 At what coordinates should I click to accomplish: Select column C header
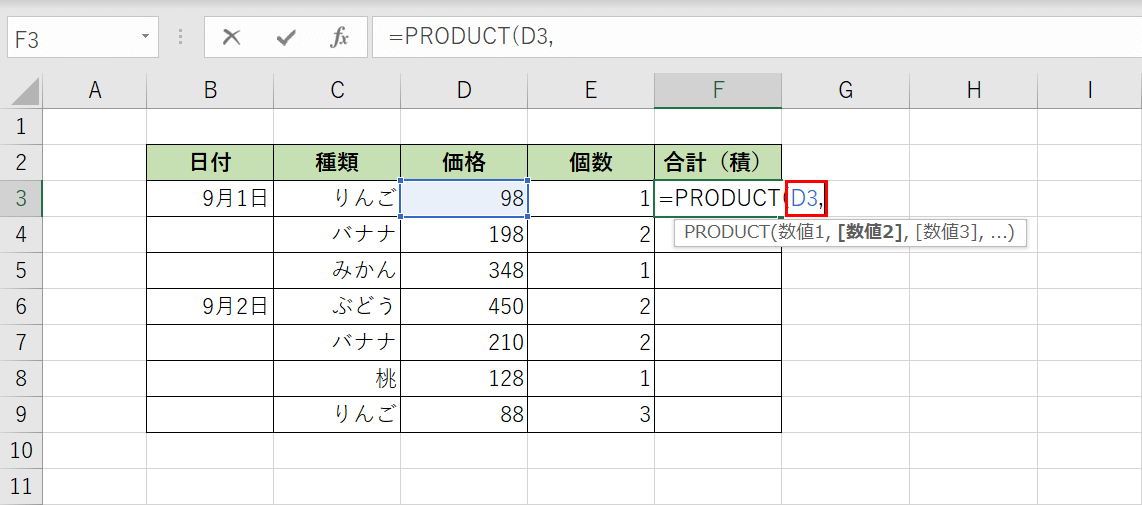click(x=337, y=90)
